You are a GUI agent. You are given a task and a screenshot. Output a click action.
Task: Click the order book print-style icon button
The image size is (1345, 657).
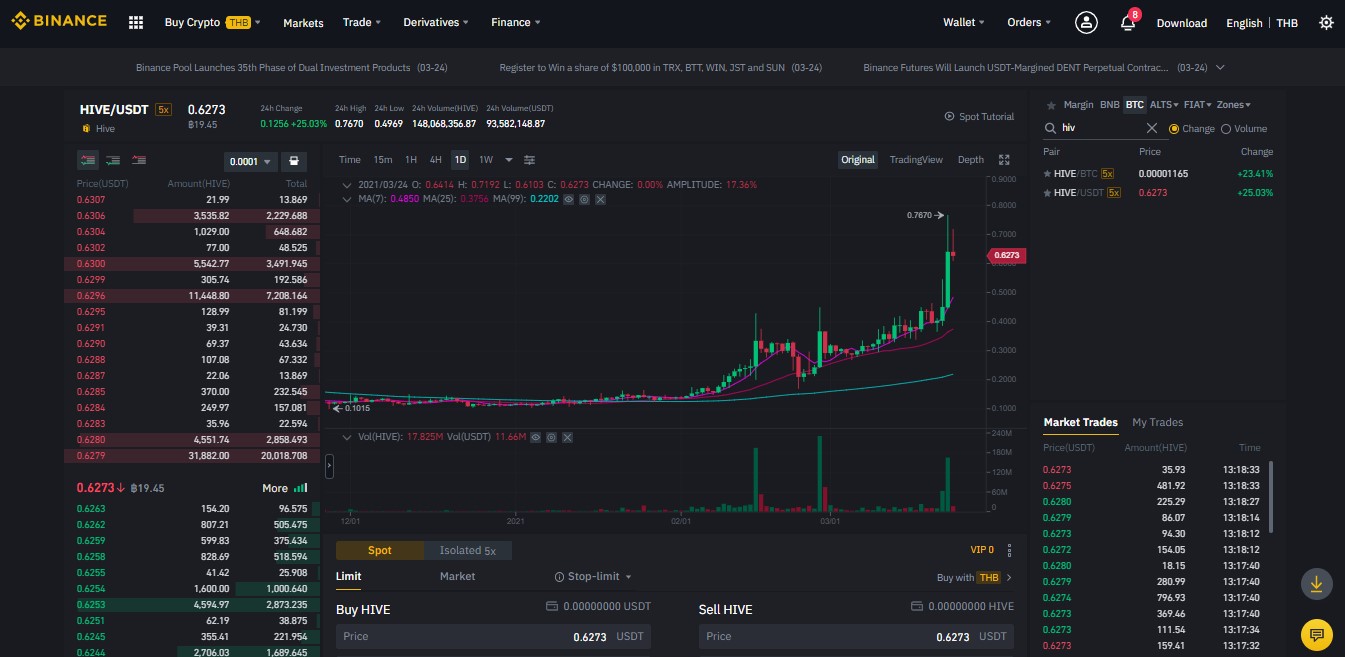293,161
